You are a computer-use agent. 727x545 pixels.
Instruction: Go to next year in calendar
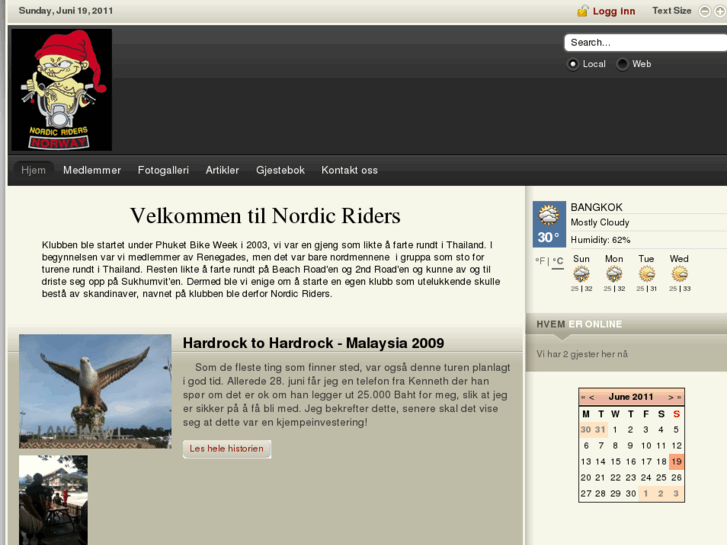pyautogui.click(x=679, y=398)
